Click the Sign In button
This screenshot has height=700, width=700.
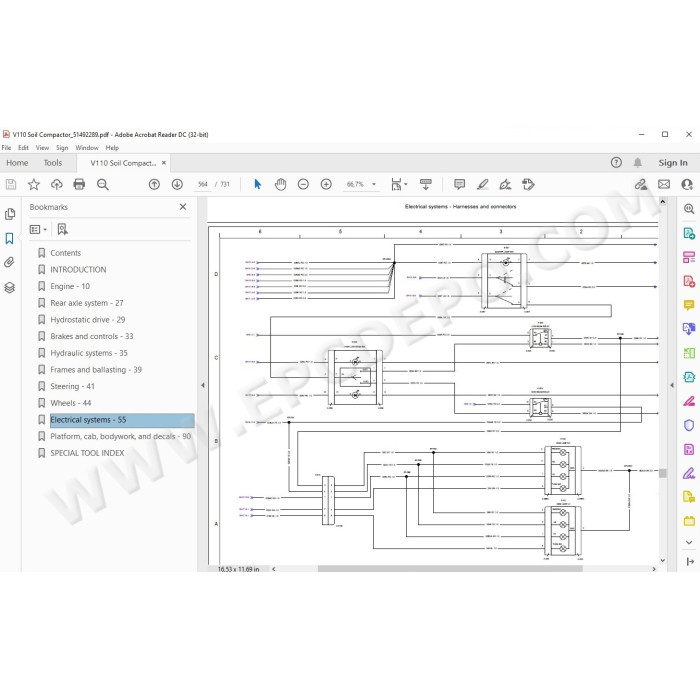(673, 163)
